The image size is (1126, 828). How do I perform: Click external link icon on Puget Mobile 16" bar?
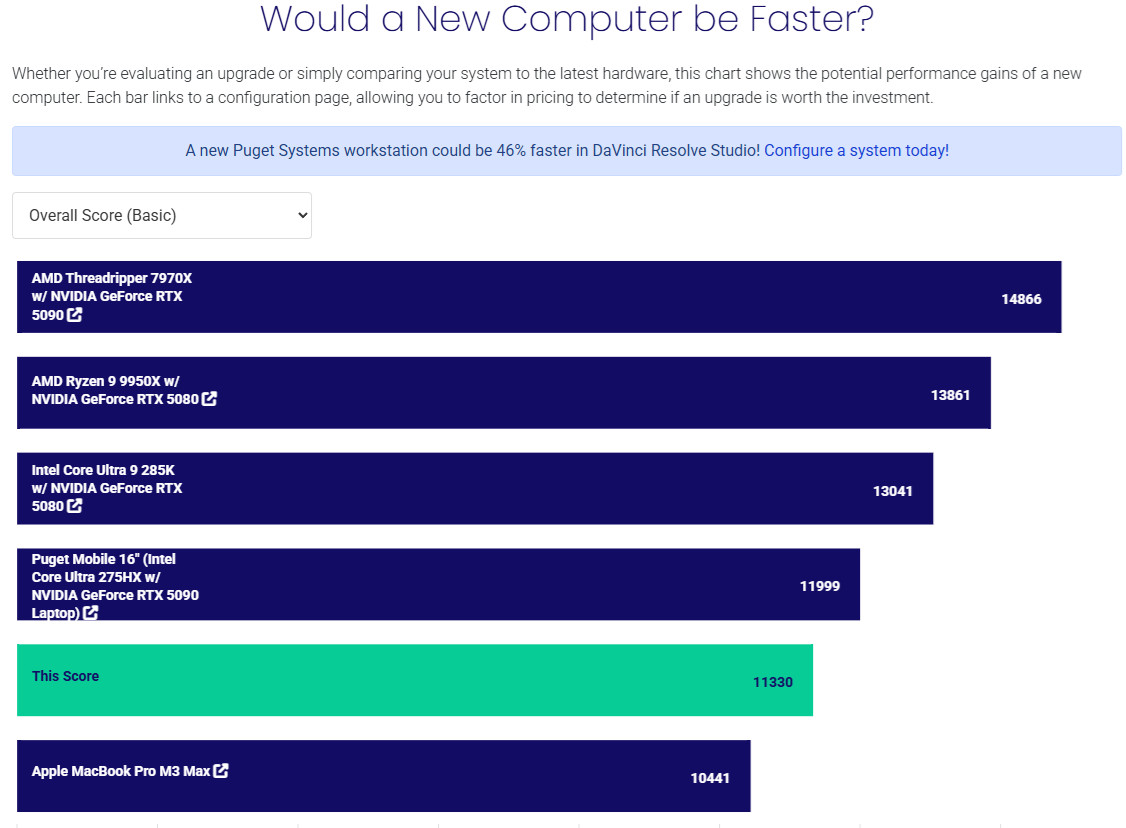(90, 613)
